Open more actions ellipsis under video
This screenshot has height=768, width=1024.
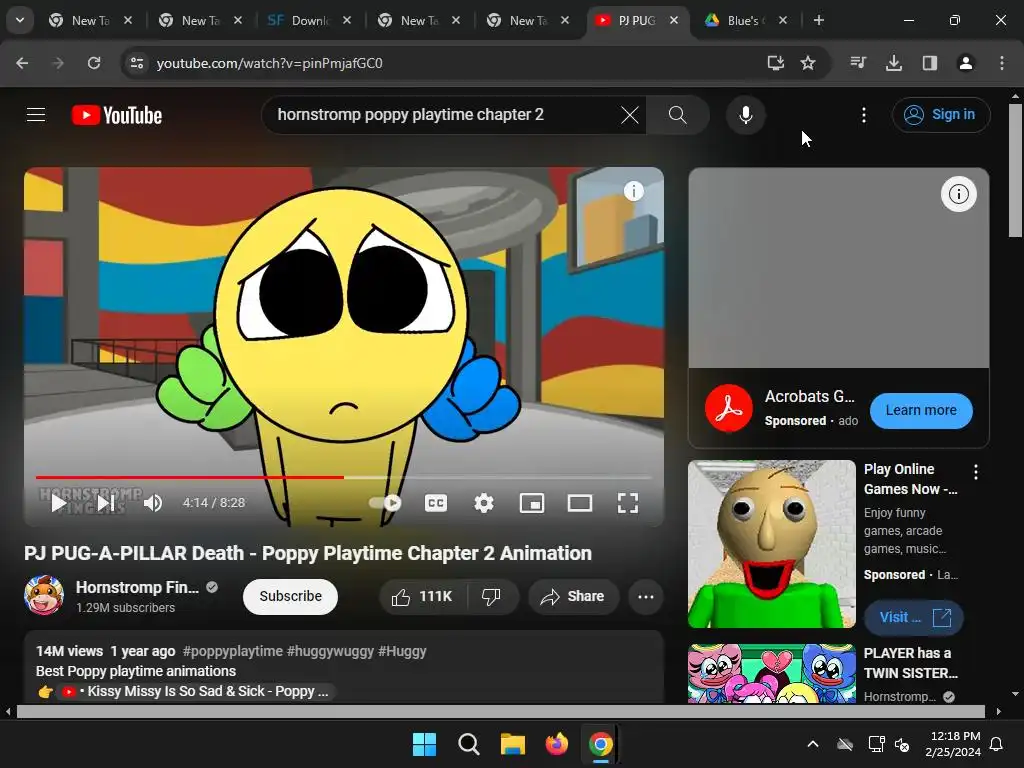coord(646,596)
